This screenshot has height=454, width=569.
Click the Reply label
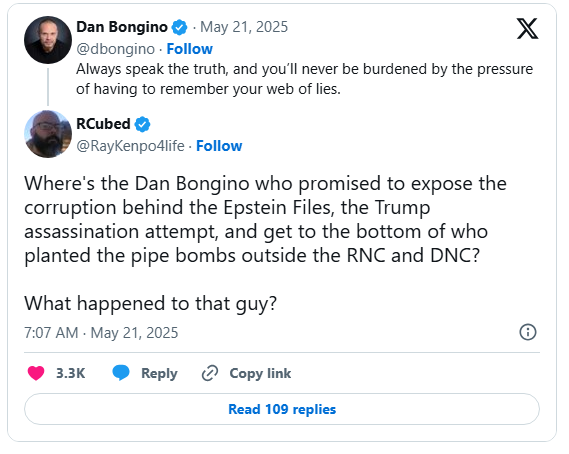coord(159,373)
